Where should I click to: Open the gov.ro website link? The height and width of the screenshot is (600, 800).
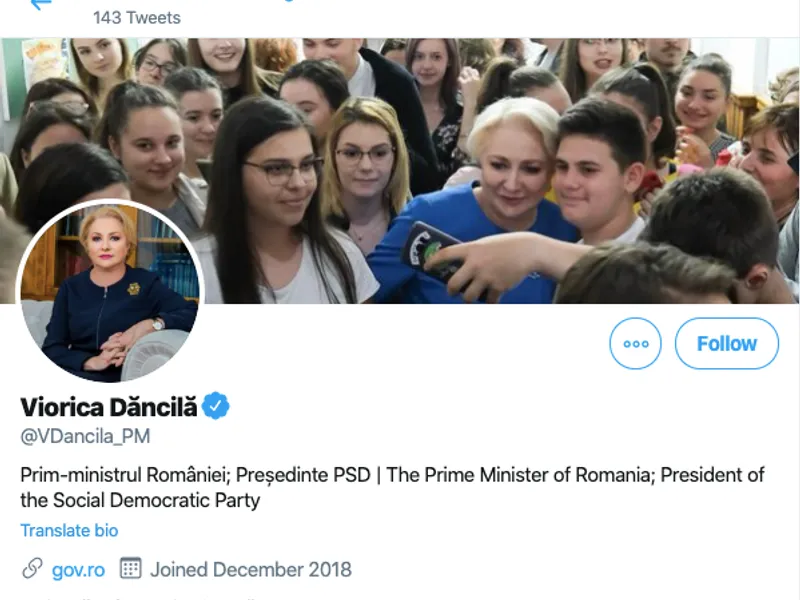78,570
